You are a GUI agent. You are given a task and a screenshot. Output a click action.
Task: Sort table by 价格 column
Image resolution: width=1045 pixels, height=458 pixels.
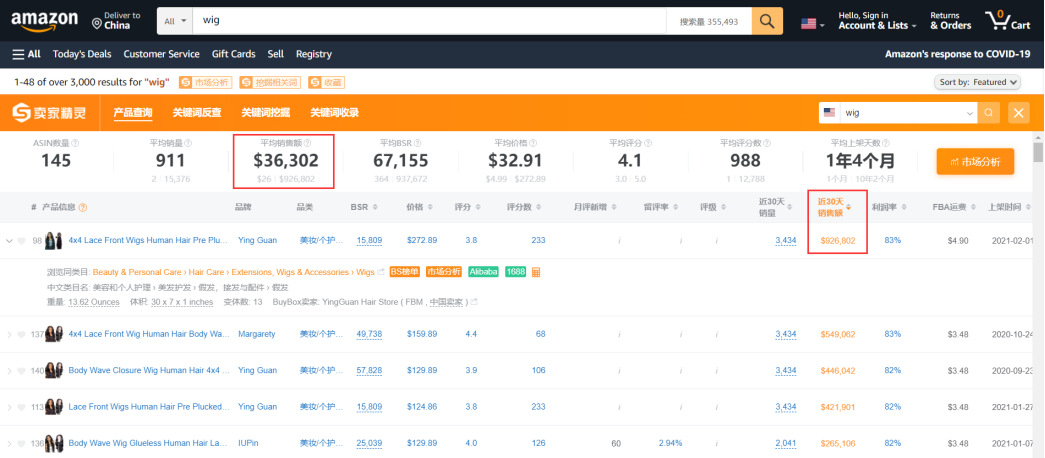(x=420, y=207)
